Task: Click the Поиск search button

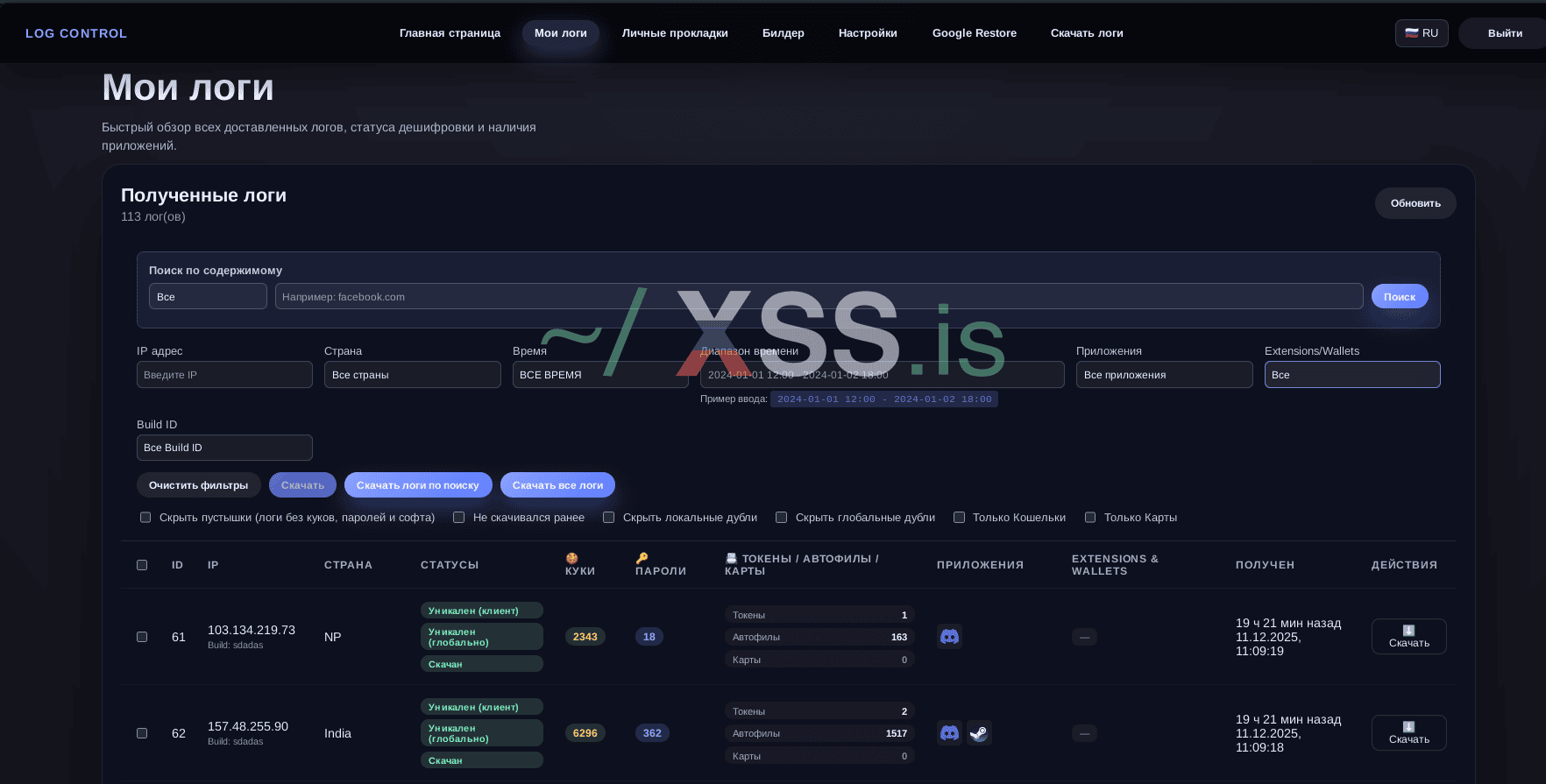Action: [1400, 297]
